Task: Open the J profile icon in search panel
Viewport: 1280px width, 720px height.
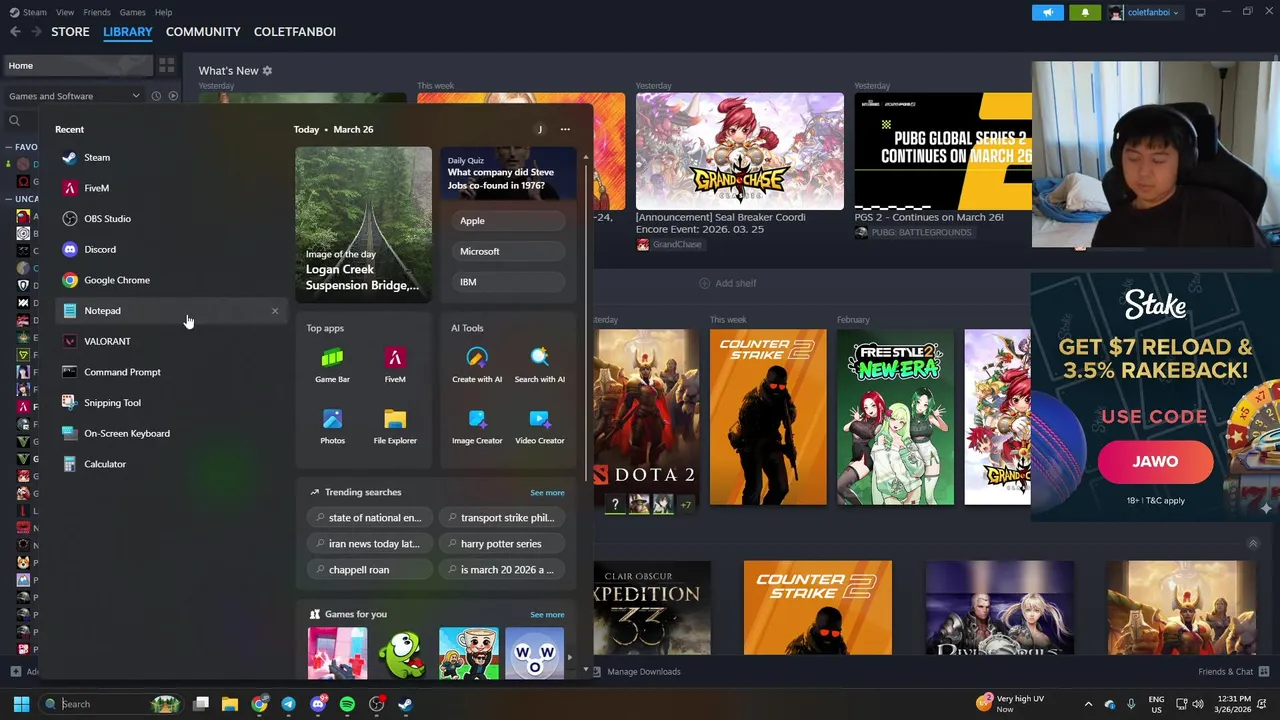Action: (540, 129)
